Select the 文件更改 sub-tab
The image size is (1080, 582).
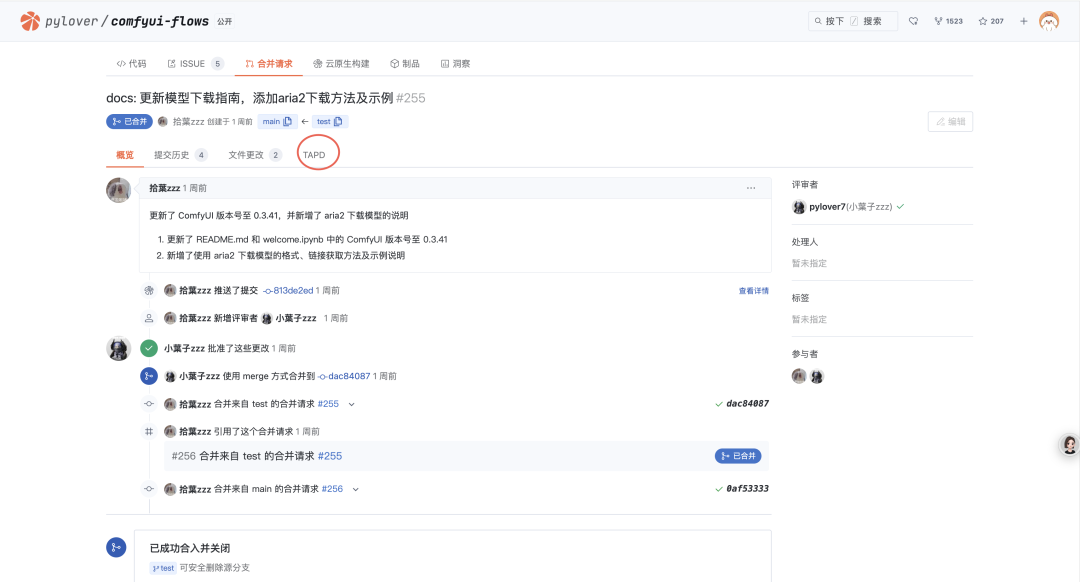255,155
